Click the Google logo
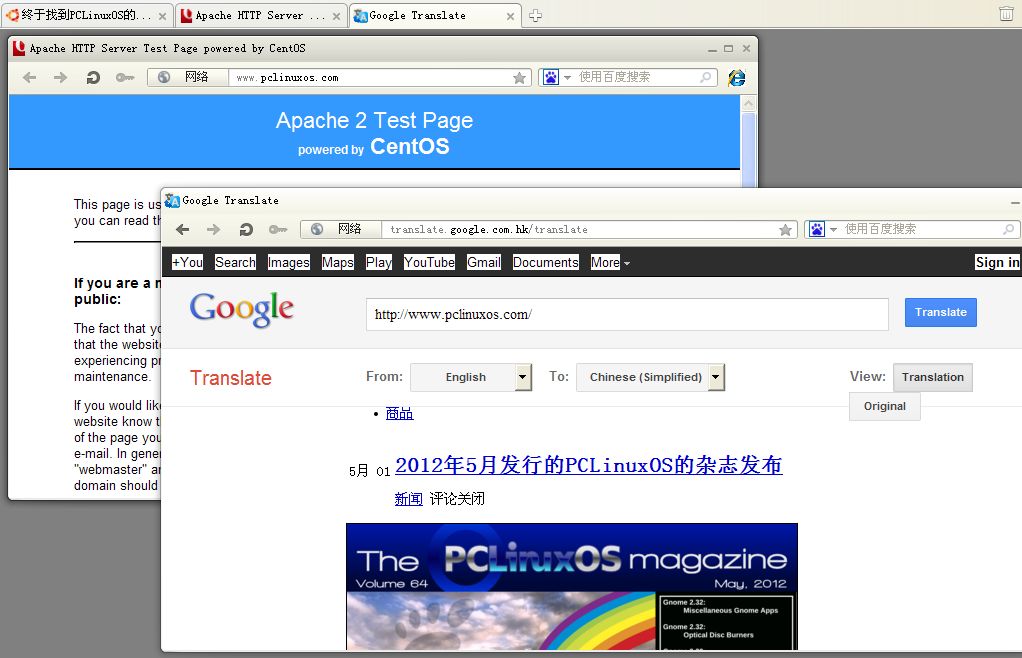 click(242, 309)
